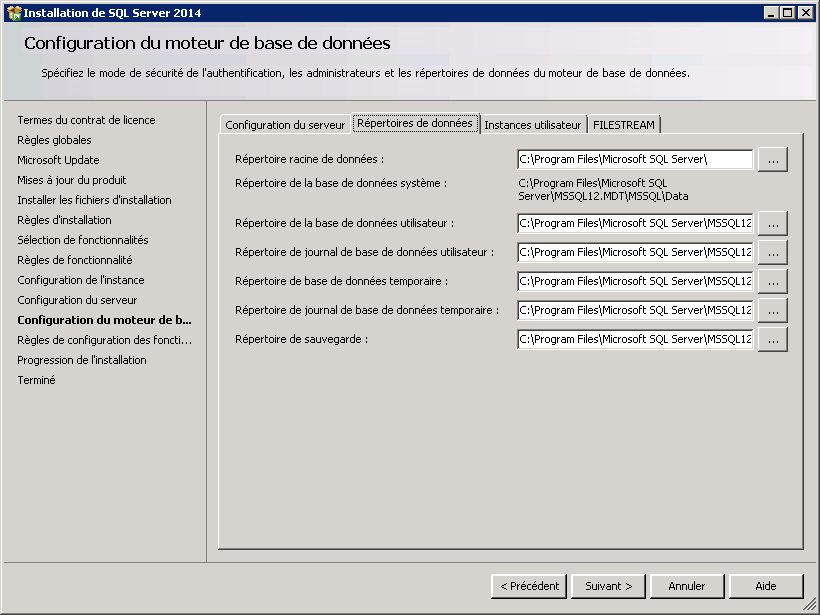
Task: Open the Instances utilisateur tab
Action: point(532,125)
